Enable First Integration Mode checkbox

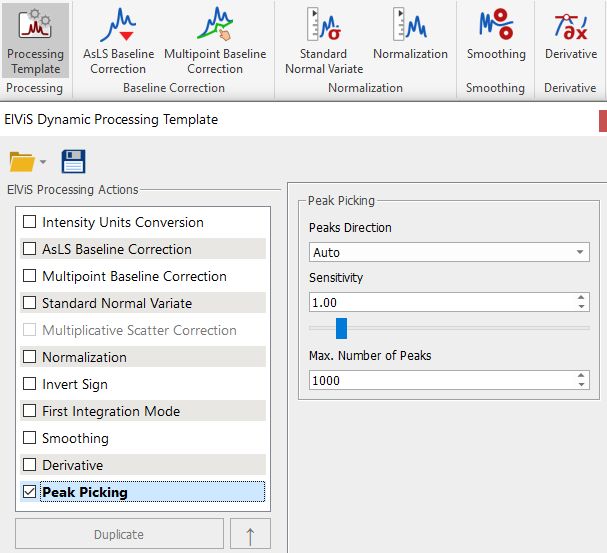[29, 411]
